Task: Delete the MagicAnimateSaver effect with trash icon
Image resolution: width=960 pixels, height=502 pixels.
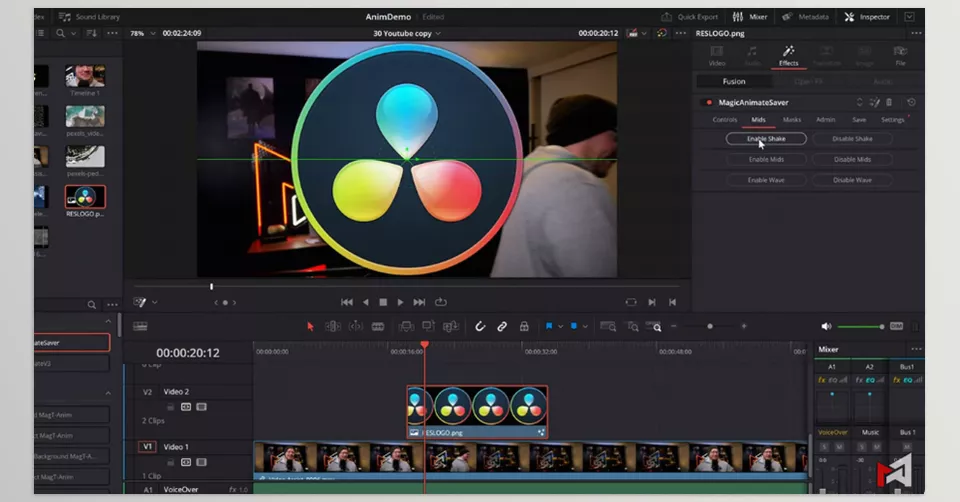Action: pos(890,102)
